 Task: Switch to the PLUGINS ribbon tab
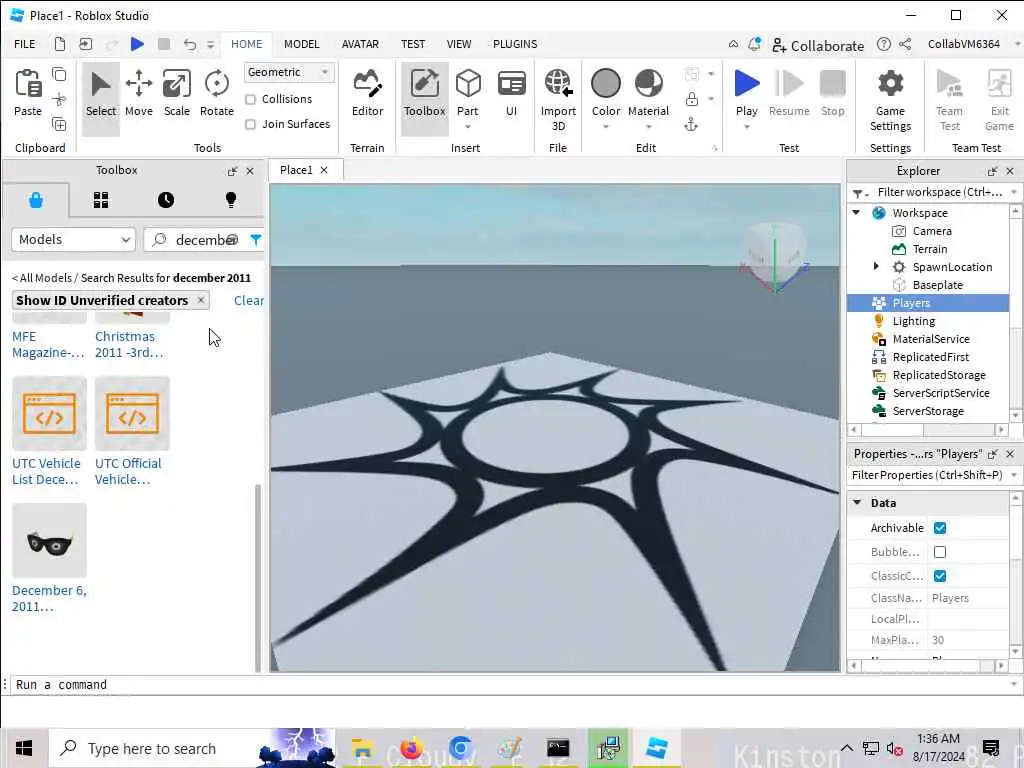(x=515, y=44)
